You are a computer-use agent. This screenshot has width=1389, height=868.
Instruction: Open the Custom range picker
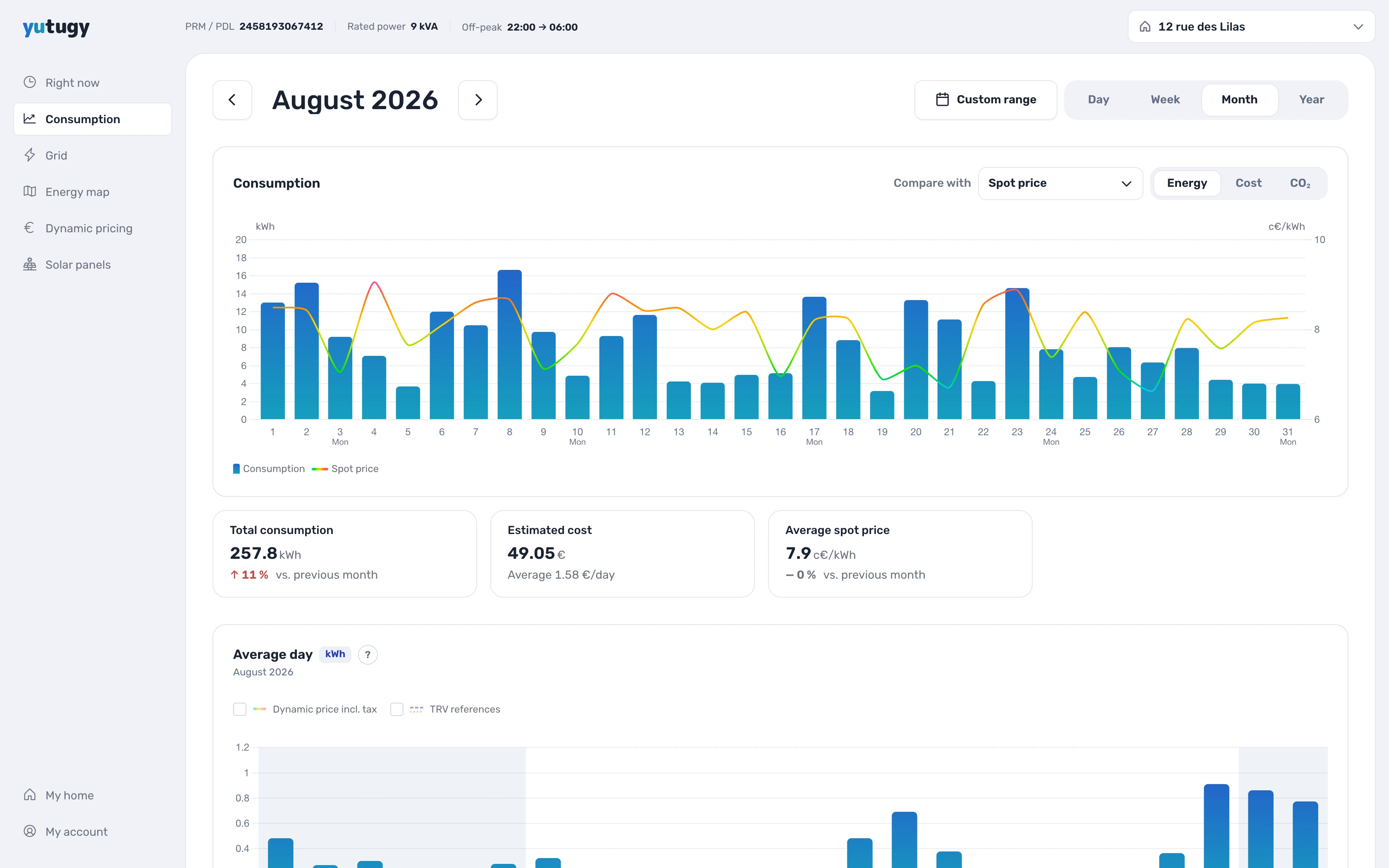tap(986, 100)
